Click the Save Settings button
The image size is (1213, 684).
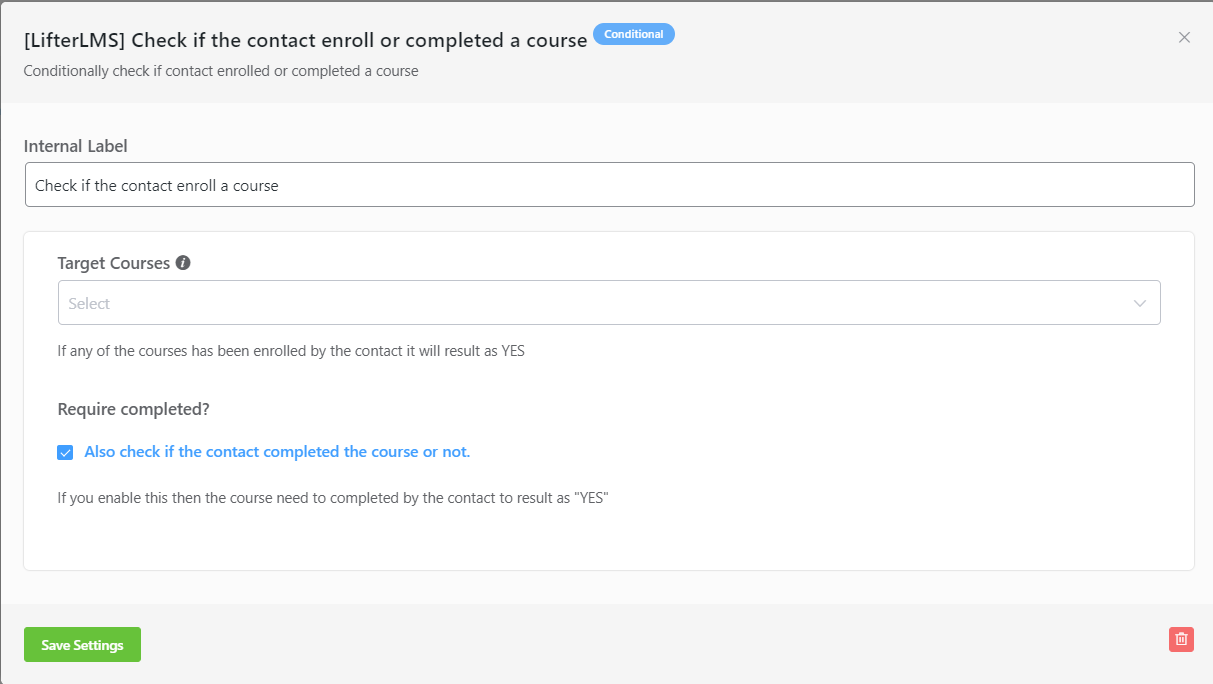(x=82, y=644)
